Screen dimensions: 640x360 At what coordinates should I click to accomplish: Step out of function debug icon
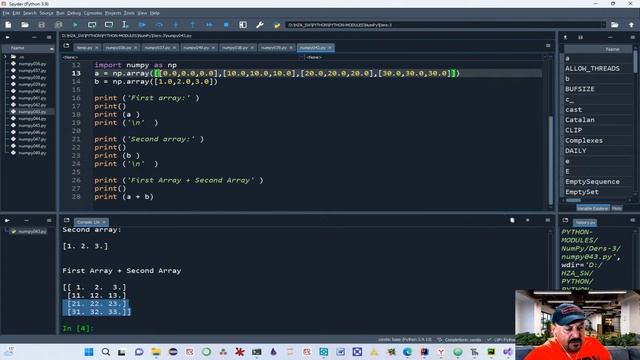tap(192, 25)
